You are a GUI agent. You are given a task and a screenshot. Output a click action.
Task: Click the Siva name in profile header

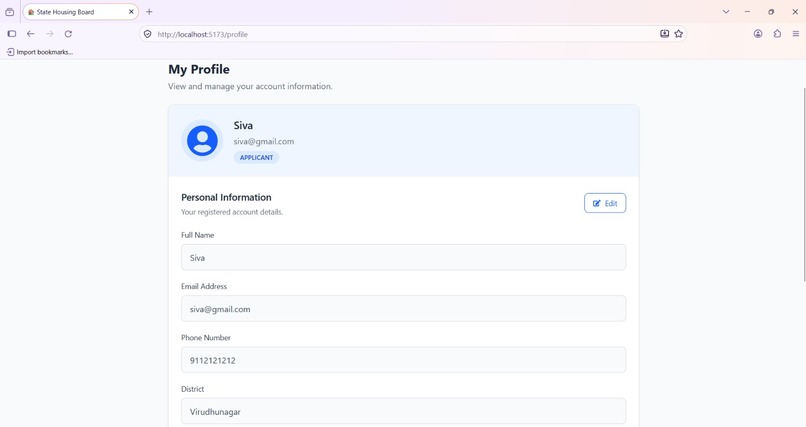(243, 125)
